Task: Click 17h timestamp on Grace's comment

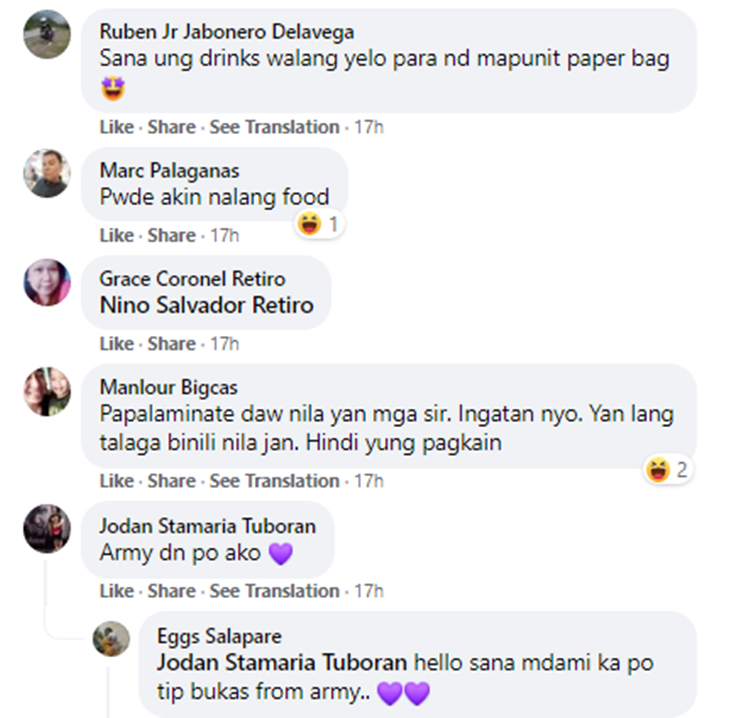Action: click(225, 343)
